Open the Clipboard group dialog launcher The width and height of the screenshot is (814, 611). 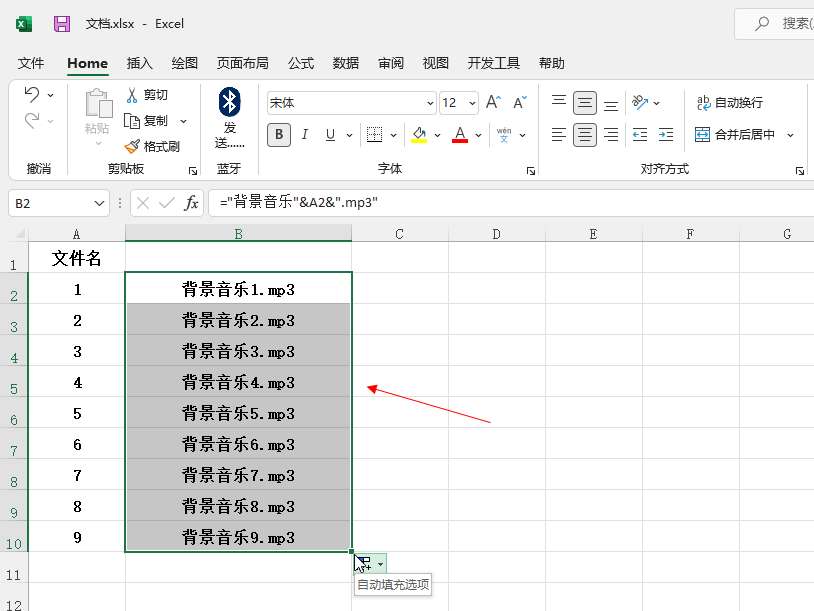193,171
